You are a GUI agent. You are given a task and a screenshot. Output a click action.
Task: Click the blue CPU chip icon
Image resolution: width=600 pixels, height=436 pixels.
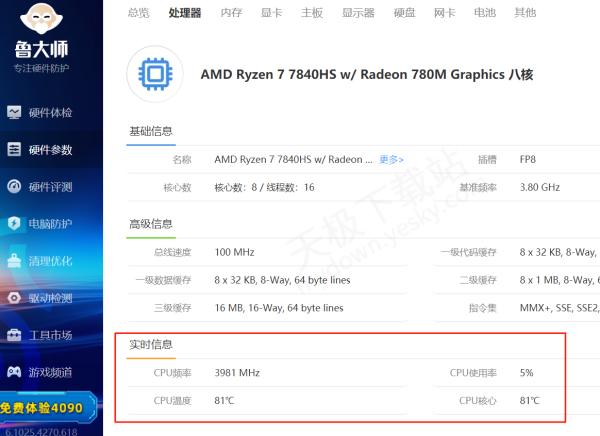click(155, 74)
